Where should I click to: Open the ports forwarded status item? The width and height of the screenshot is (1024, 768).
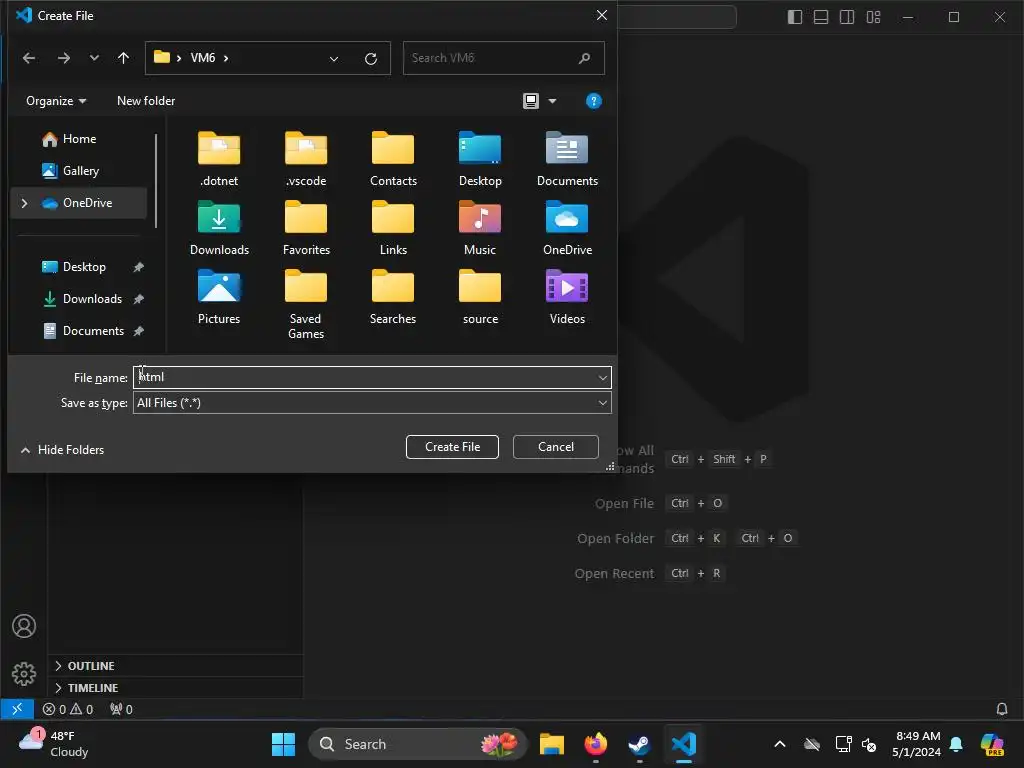[121, 709]
